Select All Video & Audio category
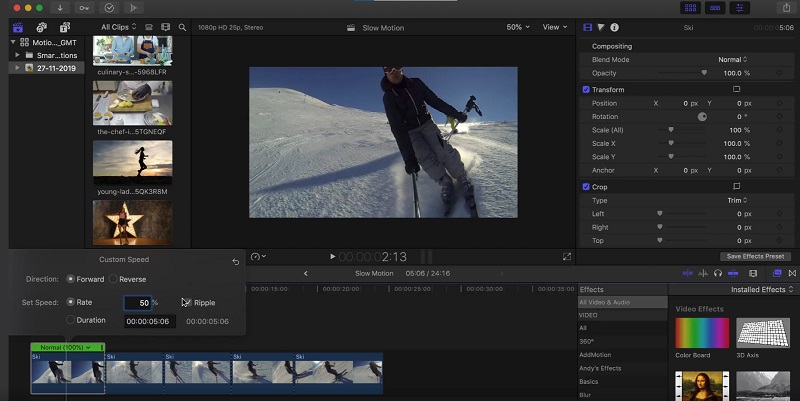Viewport: 800px width, 401px height. (622, 303)
